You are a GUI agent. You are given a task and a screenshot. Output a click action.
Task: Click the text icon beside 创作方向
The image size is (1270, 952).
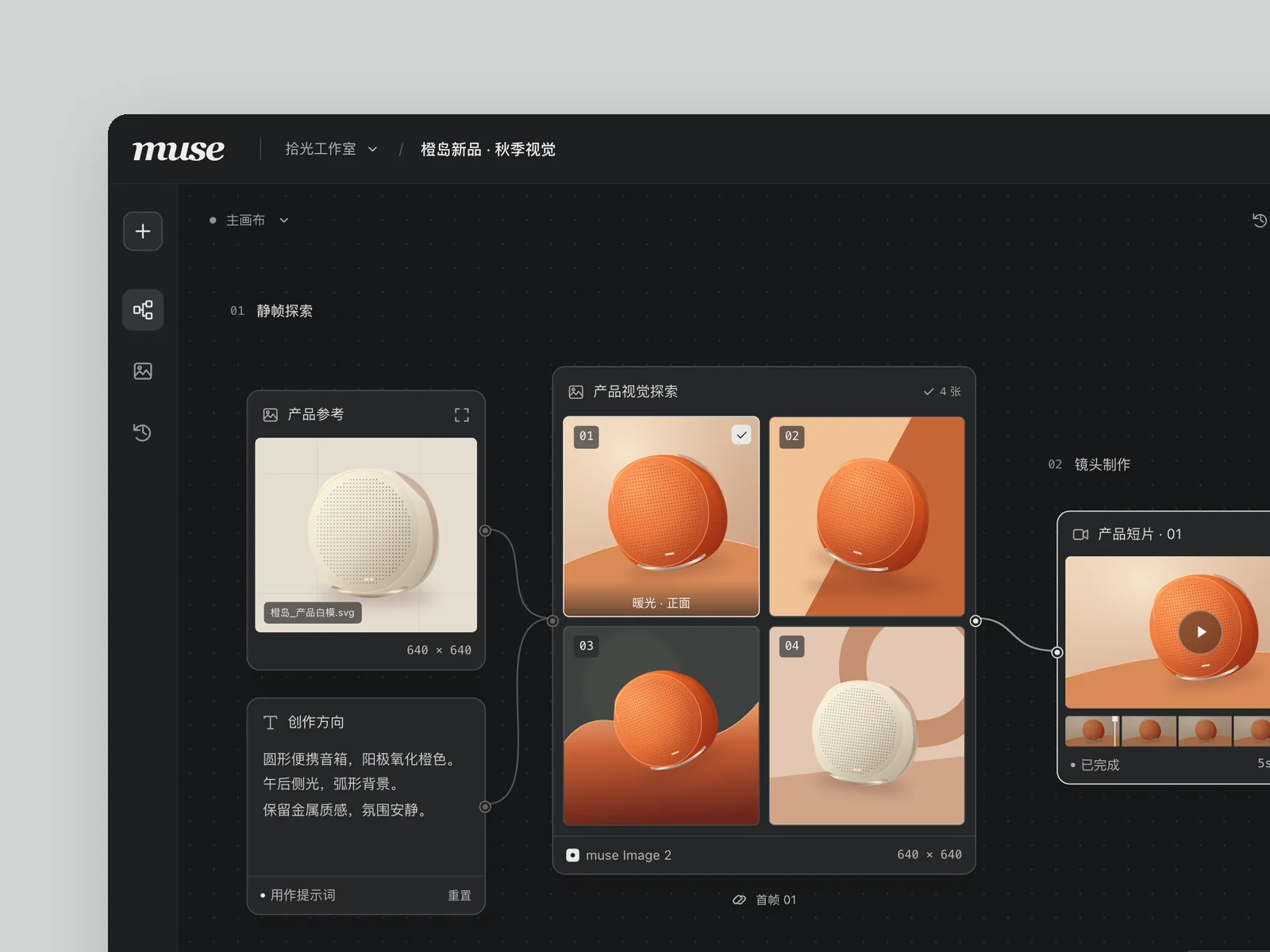(x=271, y=723)
